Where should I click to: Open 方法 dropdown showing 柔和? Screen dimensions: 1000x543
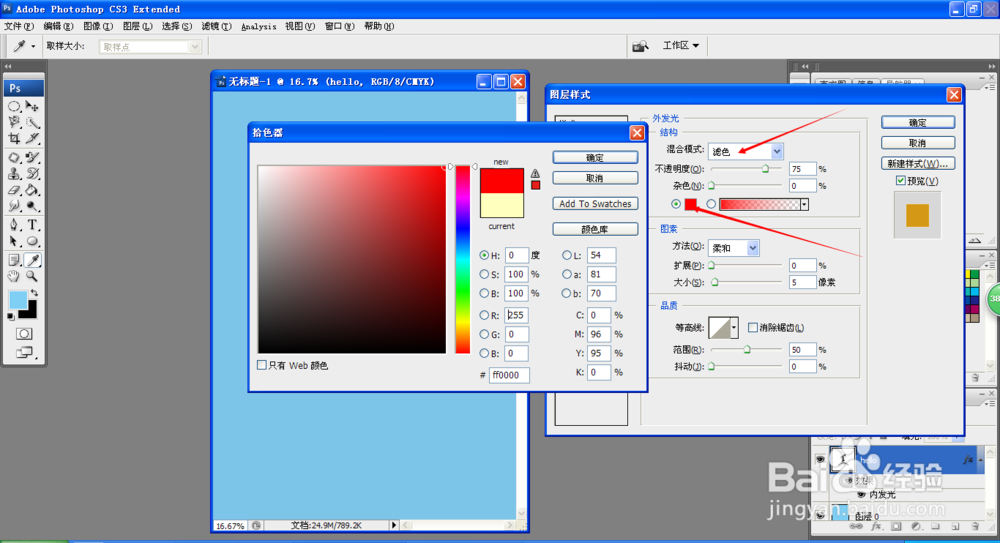[x=733, y=248]
